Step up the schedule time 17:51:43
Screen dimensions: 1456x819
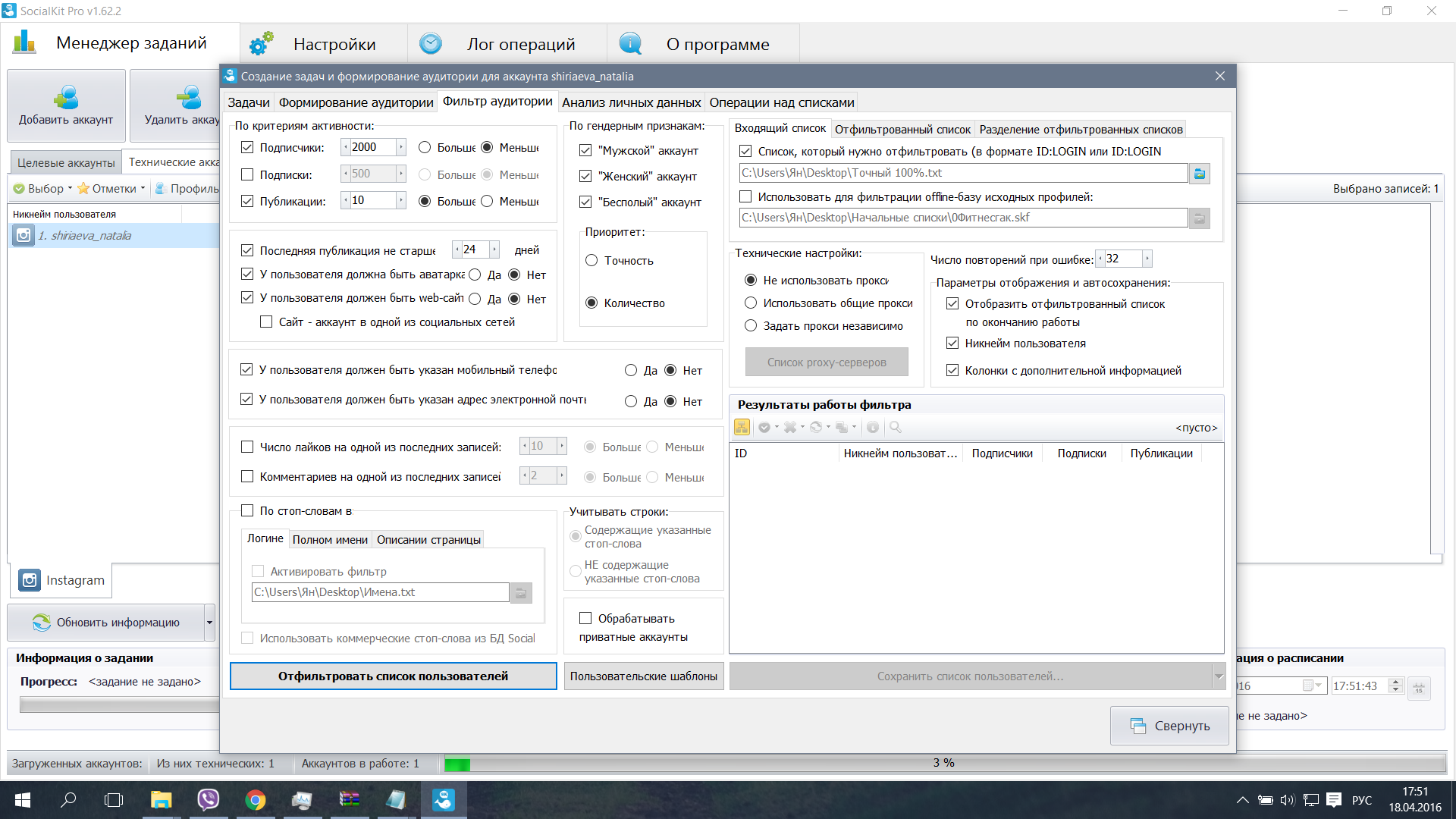(1395, 682)
